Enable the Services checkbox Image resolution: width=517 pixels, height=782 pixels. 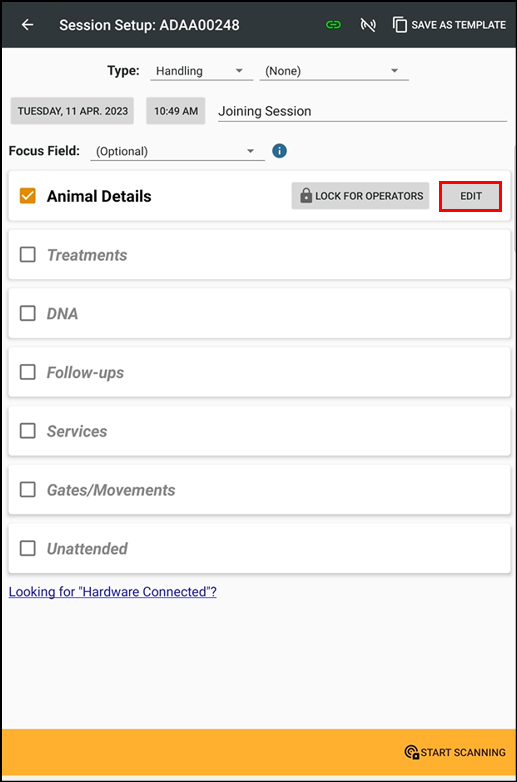pyautogui.click(x=27, y=431)
